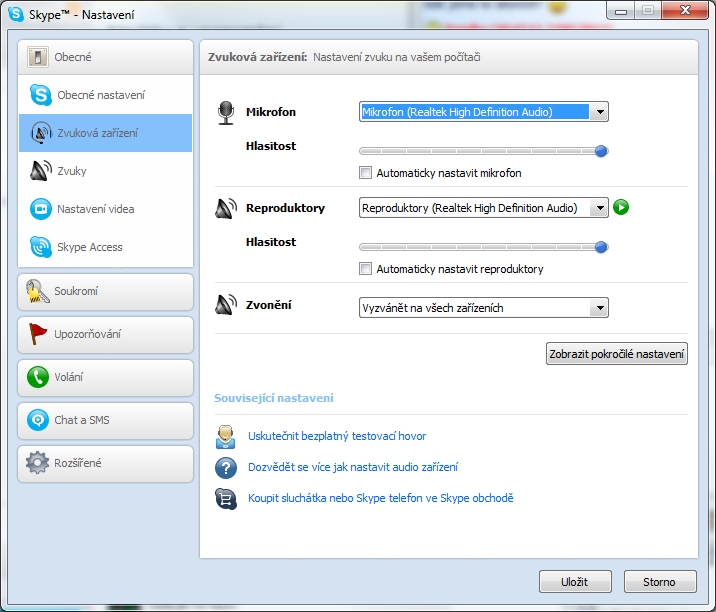Click the chat bubble icon for Chat a SMS
This screenshot has width=716, height=612.
point(37,420)
